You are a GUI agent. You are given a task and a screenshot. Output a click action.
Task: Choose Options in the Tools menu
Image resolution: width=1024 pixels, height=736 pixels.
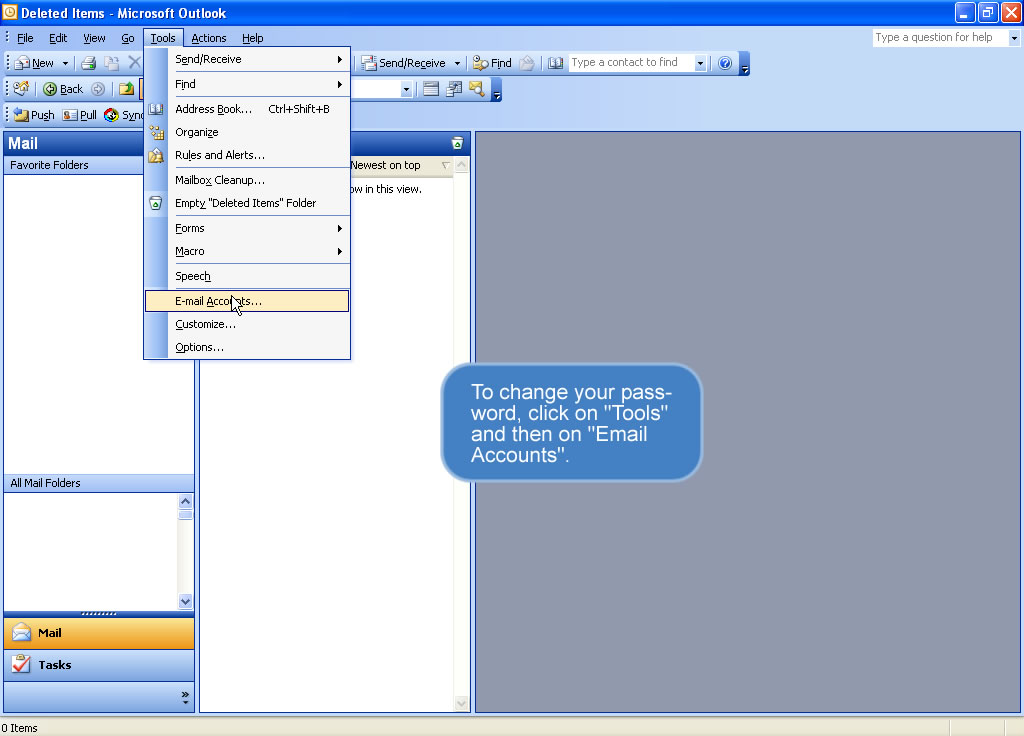(x=200, y=347)
